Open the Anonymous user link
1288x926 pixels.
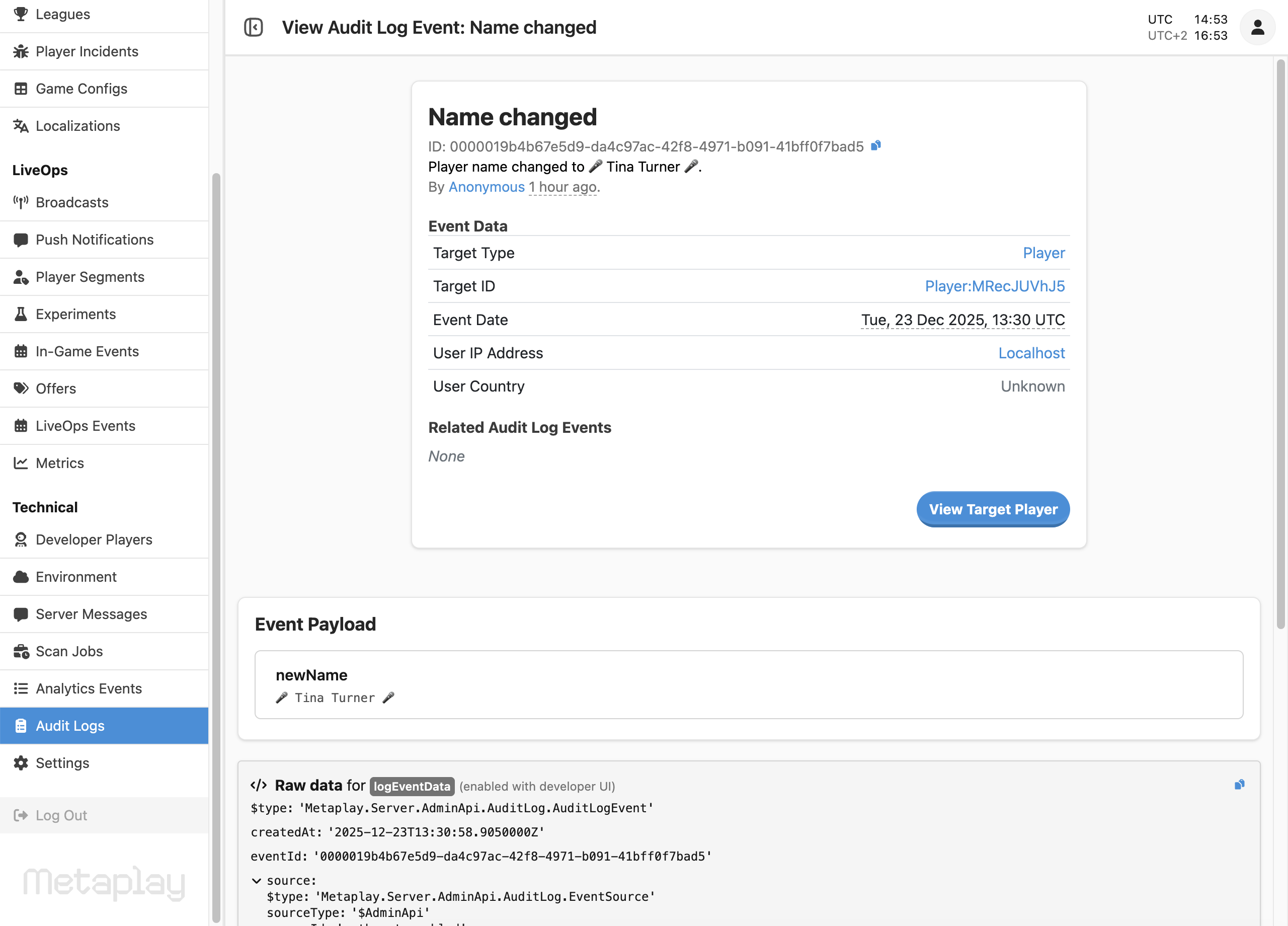click(486, 186)
